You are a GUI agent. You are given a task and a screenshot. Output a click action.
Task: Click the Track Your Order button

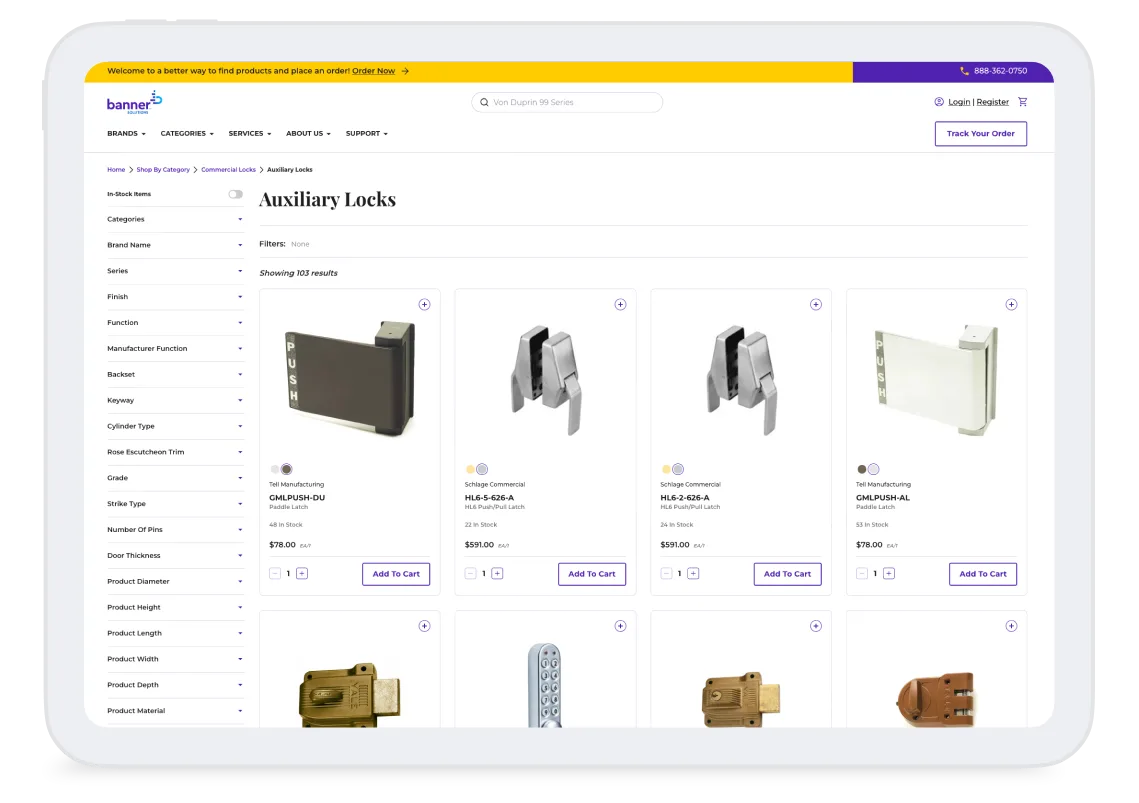[x=981, y=134]
